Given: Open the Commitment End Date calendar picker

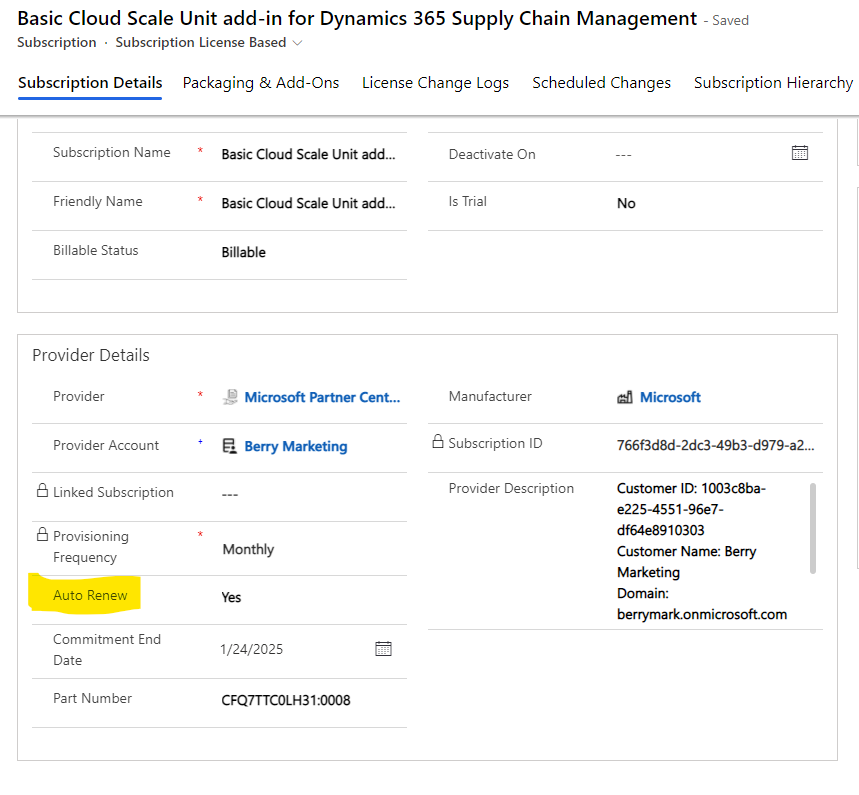Looking at the screenshot, I should (383, 649).
